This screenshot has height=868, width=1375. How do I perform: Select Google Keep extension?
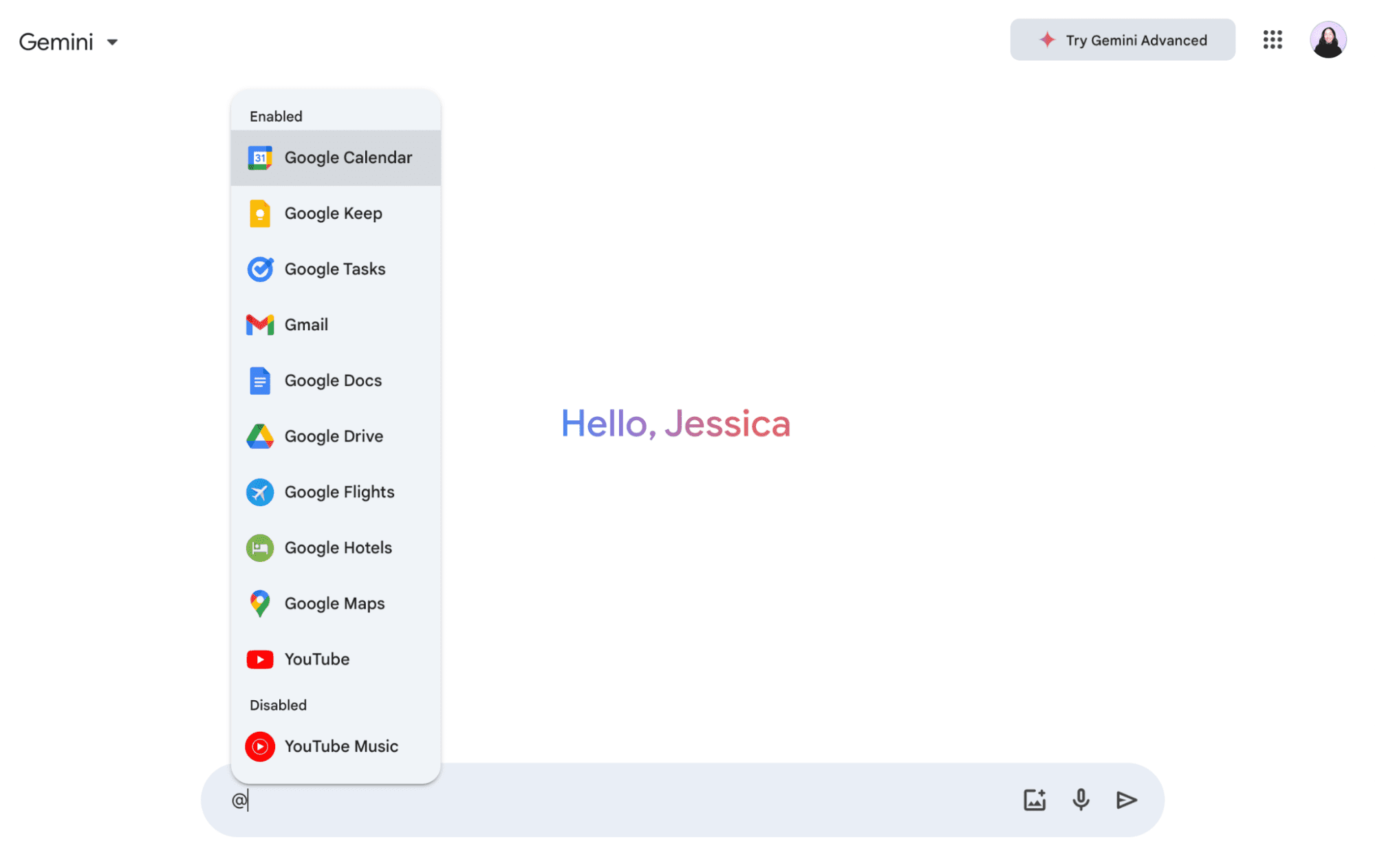point(336,213)
